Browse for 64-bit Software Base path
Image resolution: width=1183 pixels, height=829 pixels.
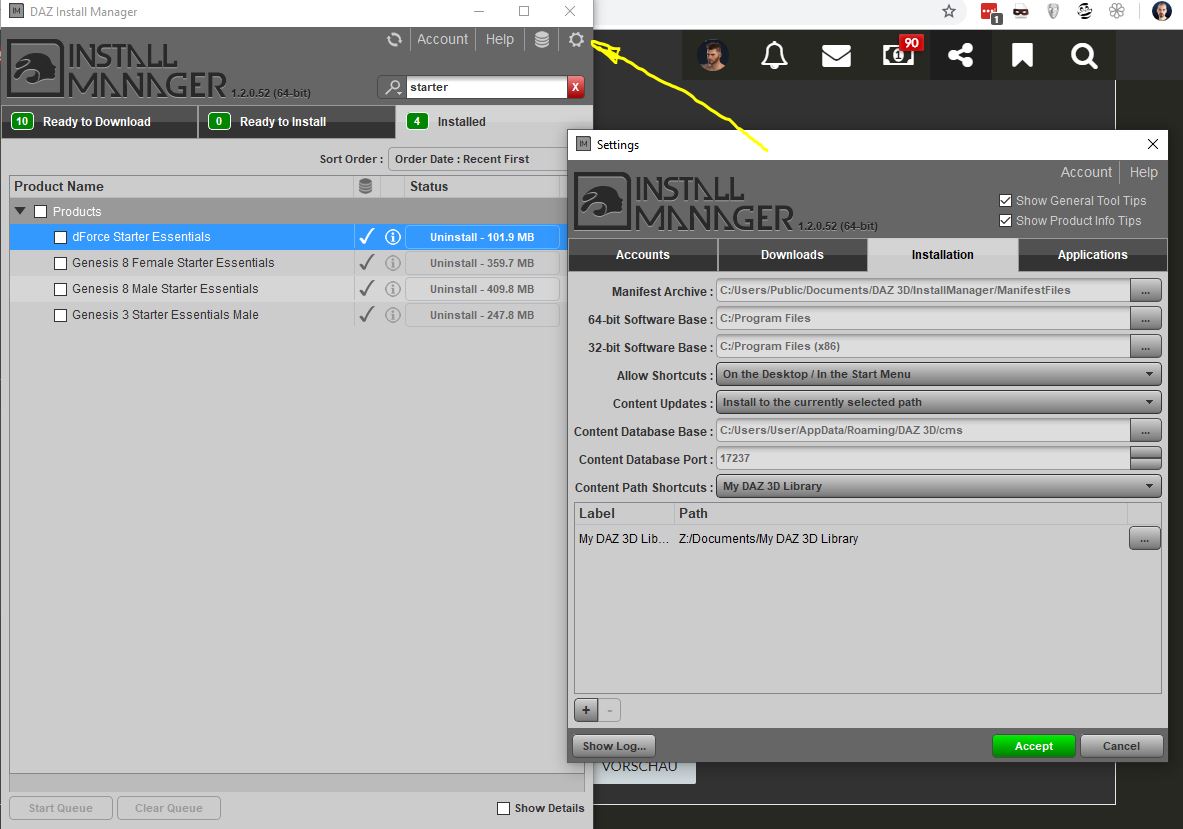click(1145, 319)
